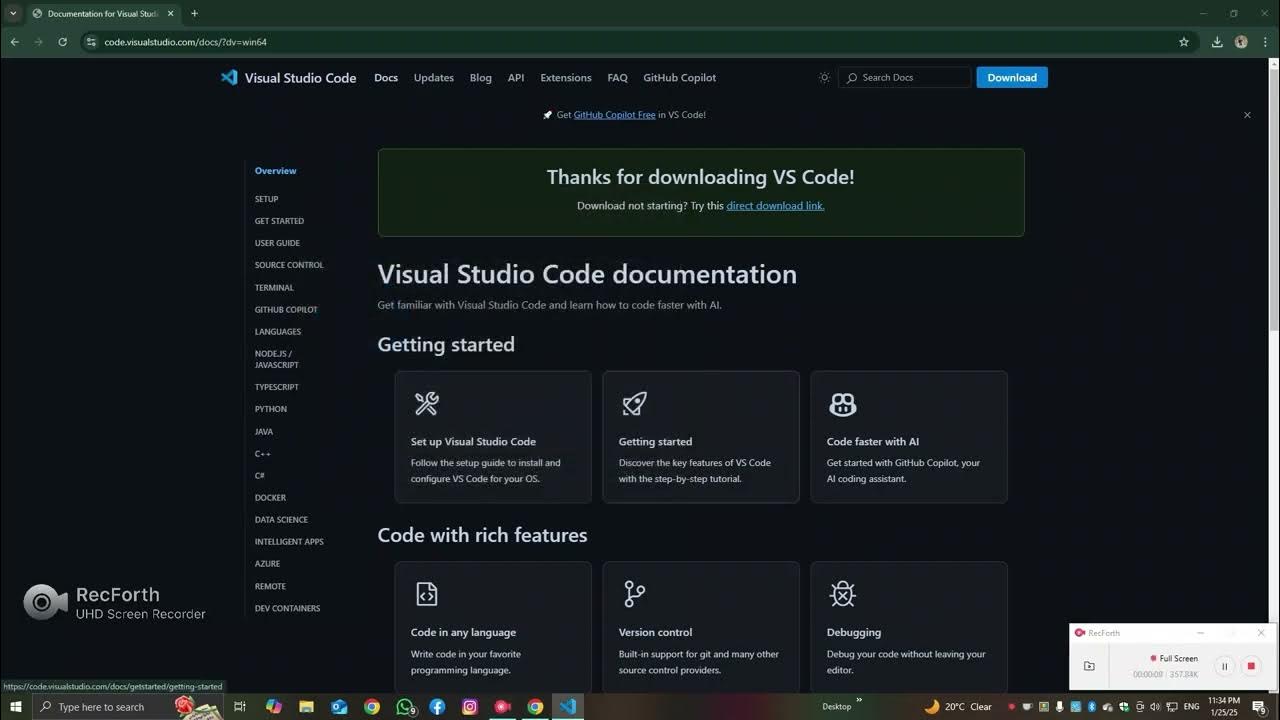The height and width of the screenshot is (720, 1280).
Task: Expand the DEV CONTAINERS sidebar section
Action: point(287,608)
